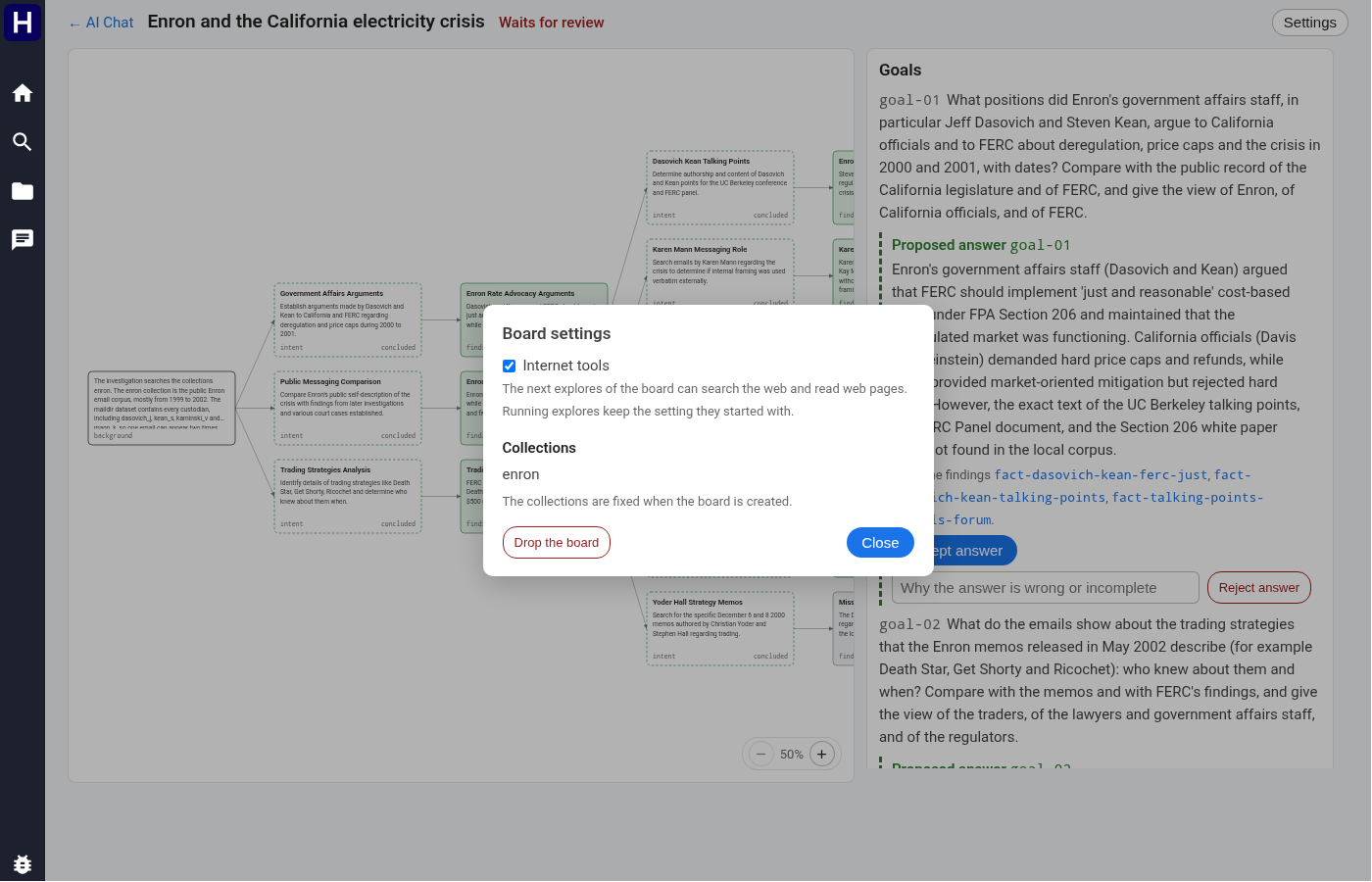The height and width of the screenshot is (882, 1372).
Task: Open the folder icon in sidebar
Action: click(x=23, y=191)
